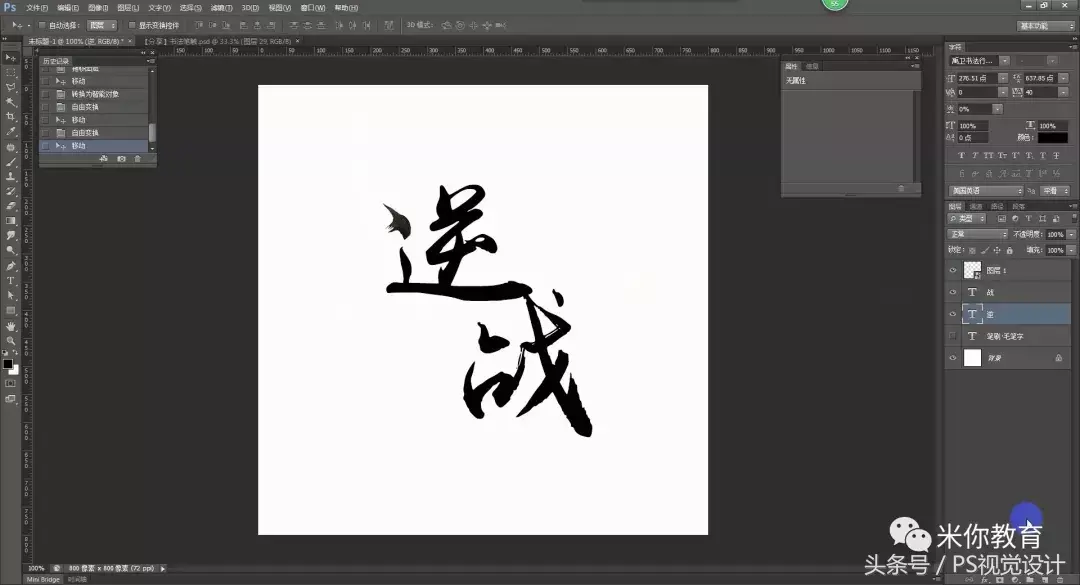The image size is (1080, 585).
Task: Select the Polygonal Lasso tool
Action: pos(10,88)
